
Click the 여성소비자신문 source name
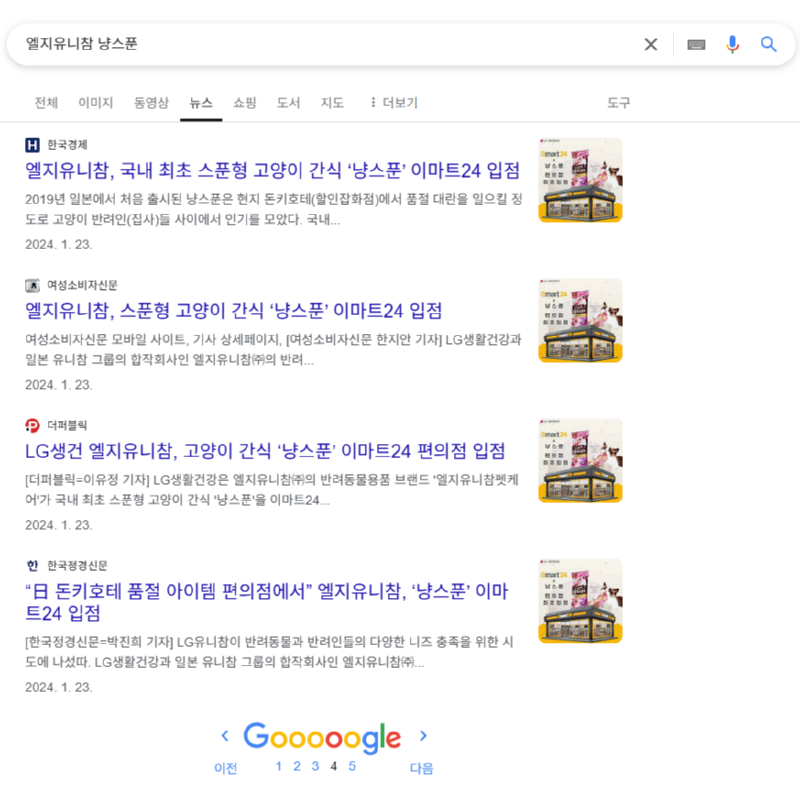click(x=83, y=285)
